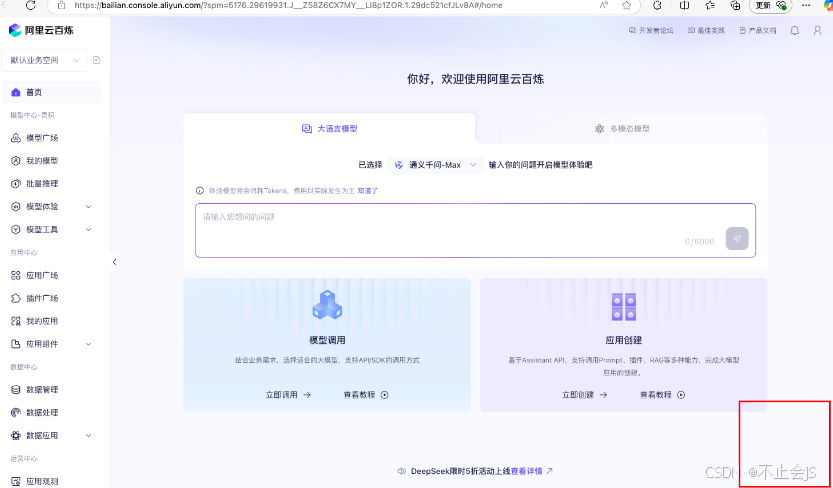Open the 默认业务空间 workspace dropdown
The image size is (833, 488).
(x=45, y=61)
